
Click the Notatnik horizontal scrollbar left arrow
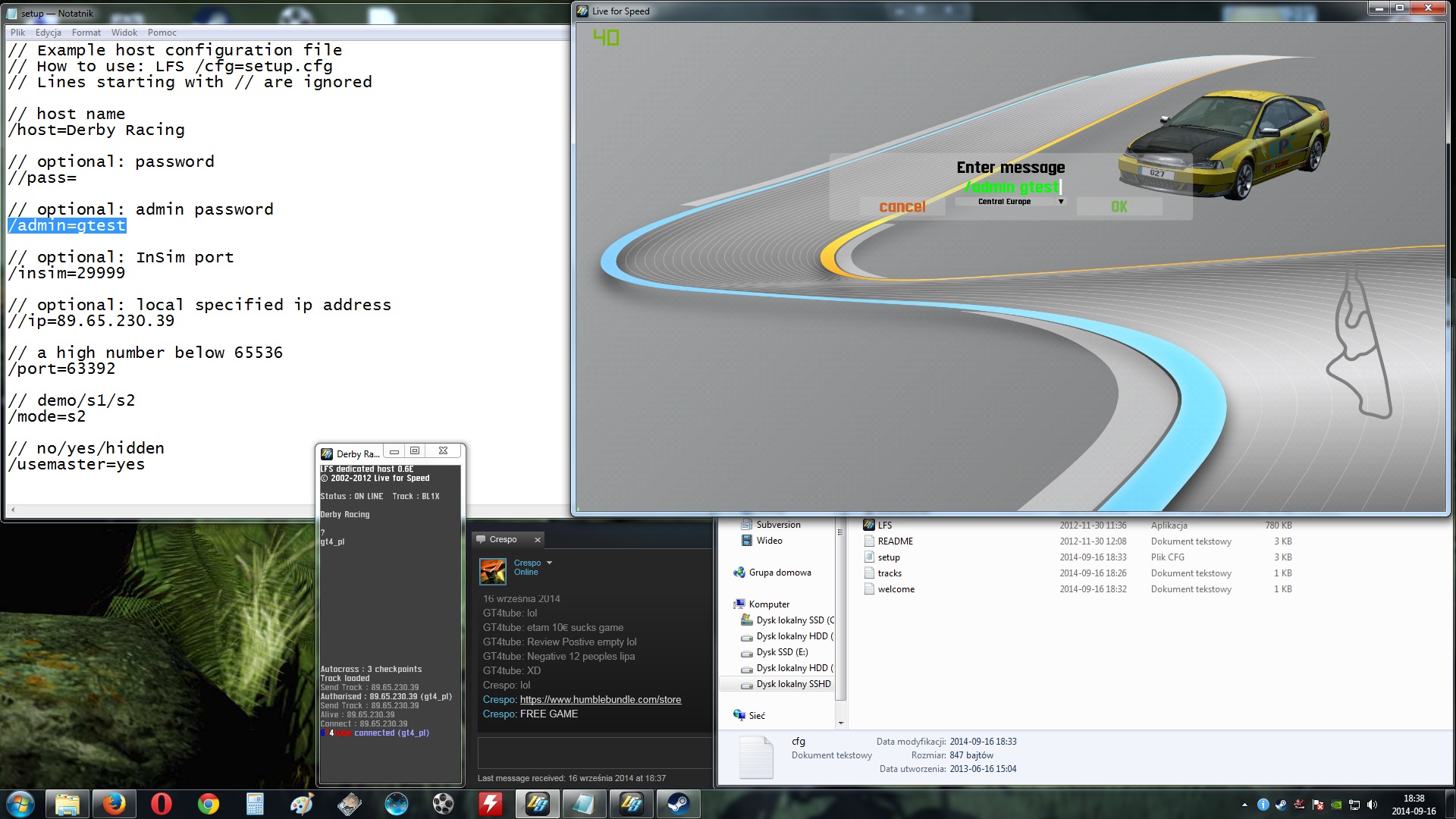pyautogui.click(x=13, y=510)
